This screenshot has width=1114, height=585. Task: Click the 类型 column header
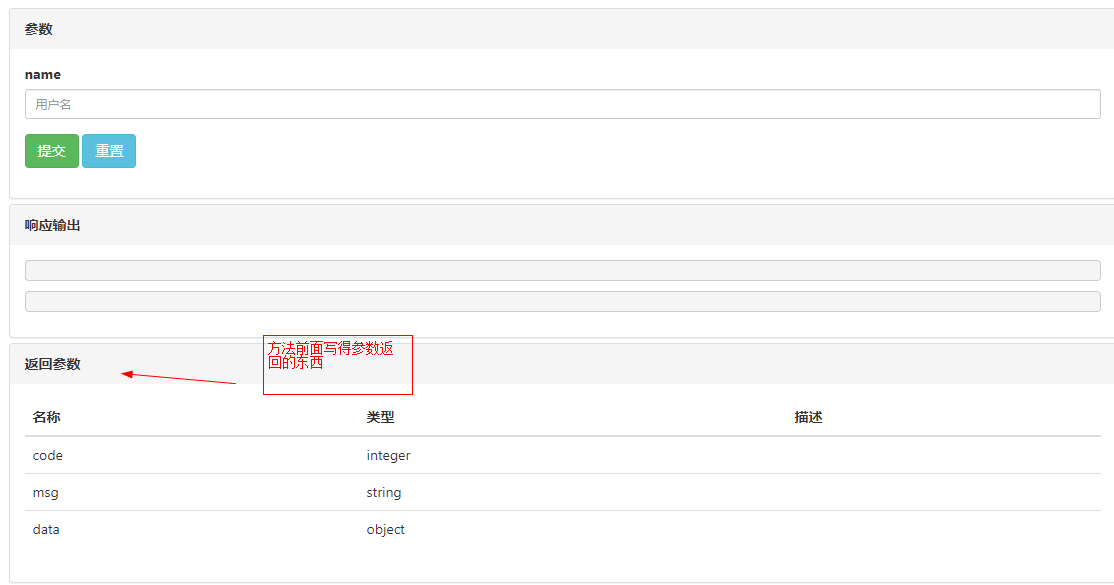tap(380, 417)
